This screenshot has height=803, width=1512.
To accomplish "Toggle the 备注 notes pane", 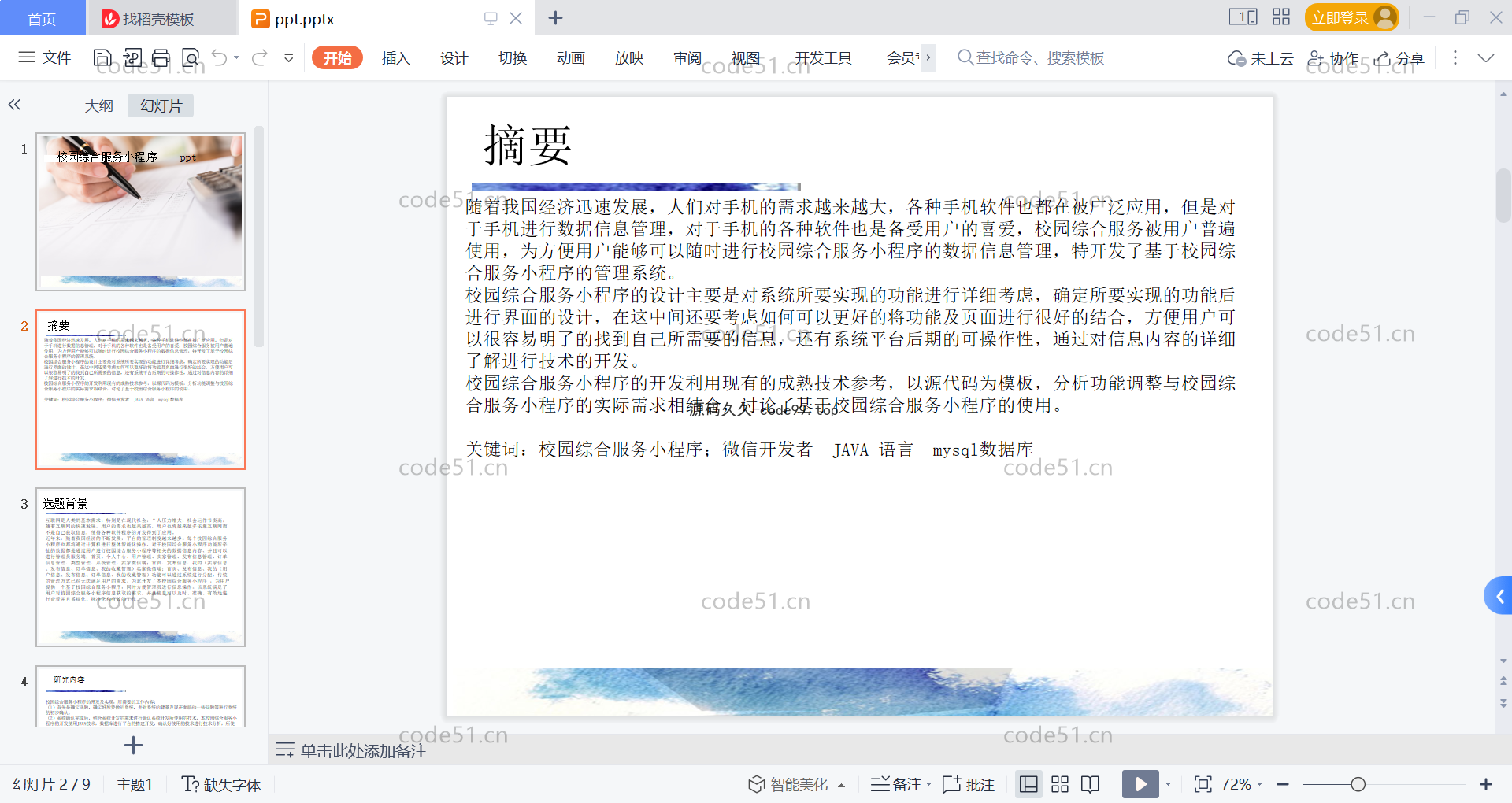I will [895, 784].
